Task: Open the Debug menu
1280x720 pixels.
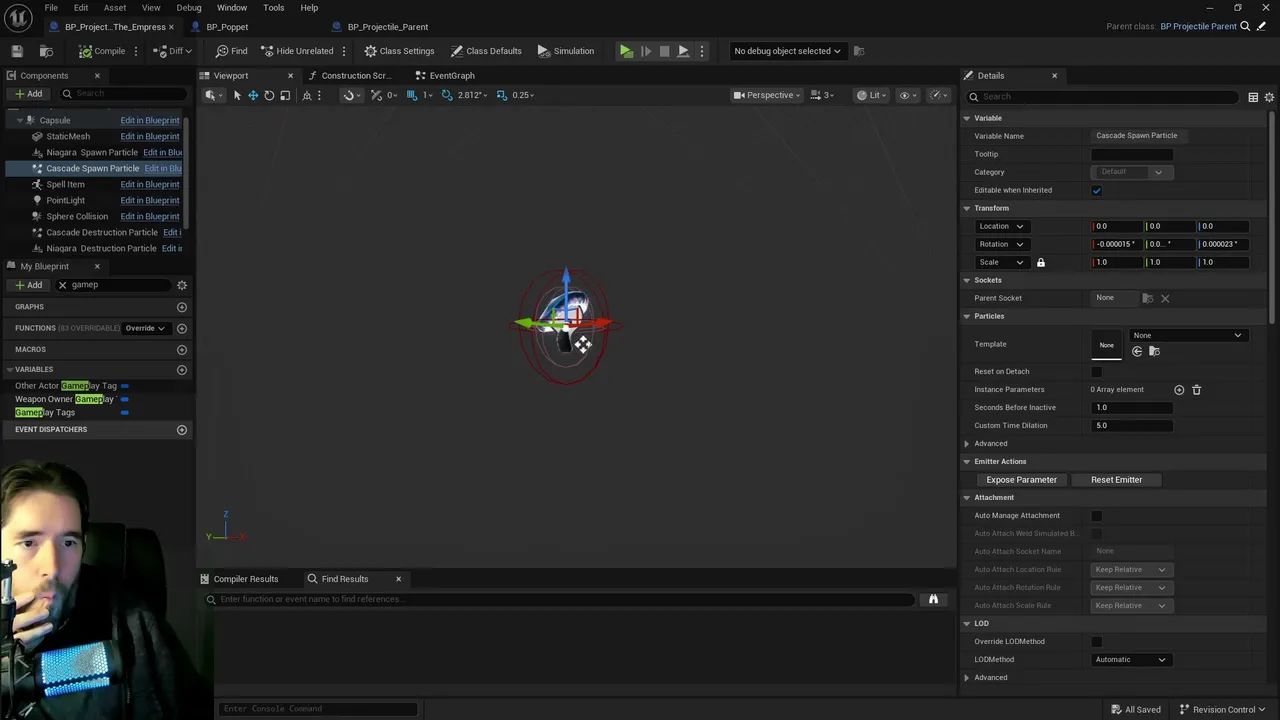Action: 189,8
